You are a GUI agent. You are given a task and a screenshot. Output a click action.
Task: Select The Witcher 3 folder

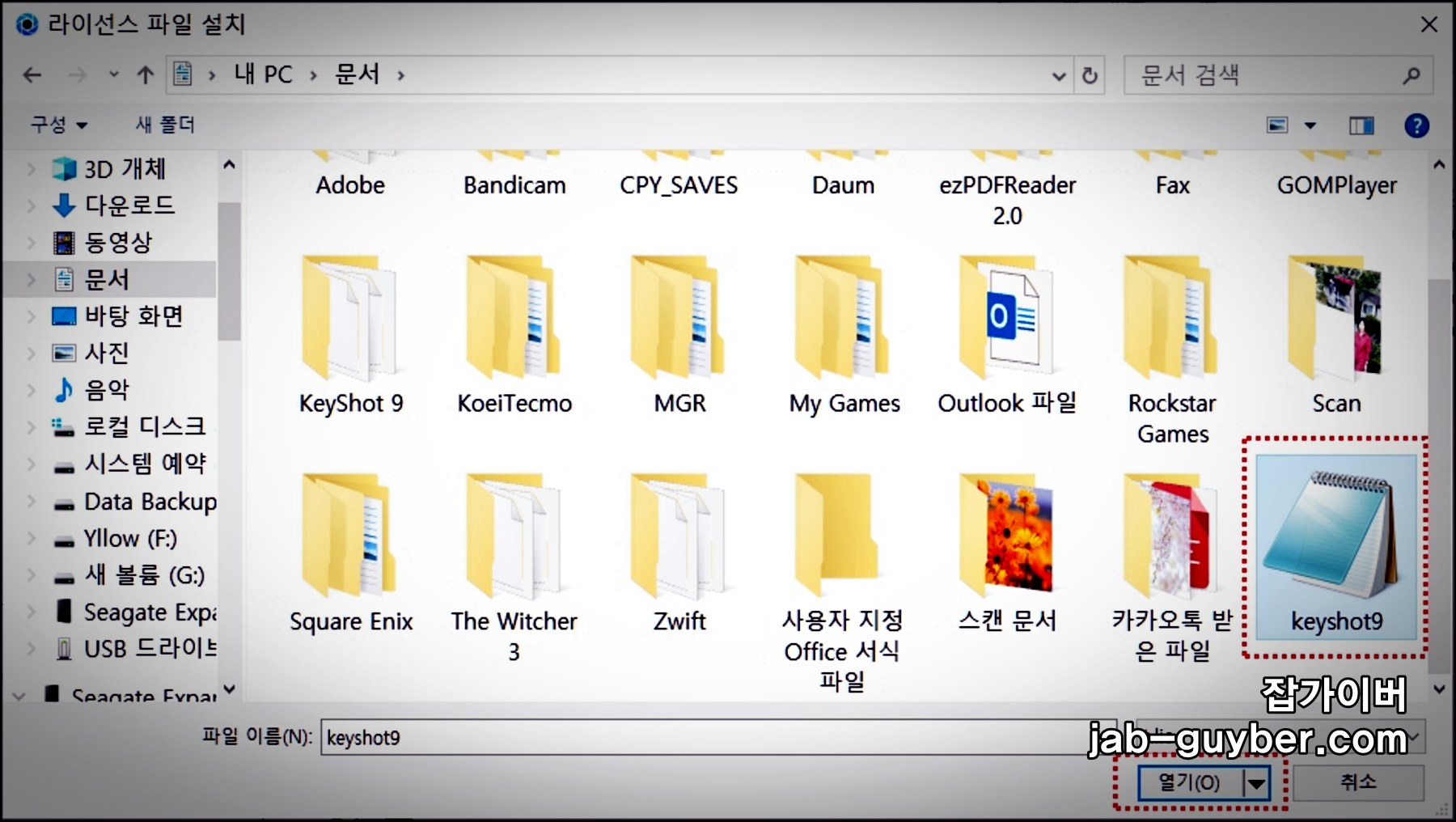(x=514, y=568)
